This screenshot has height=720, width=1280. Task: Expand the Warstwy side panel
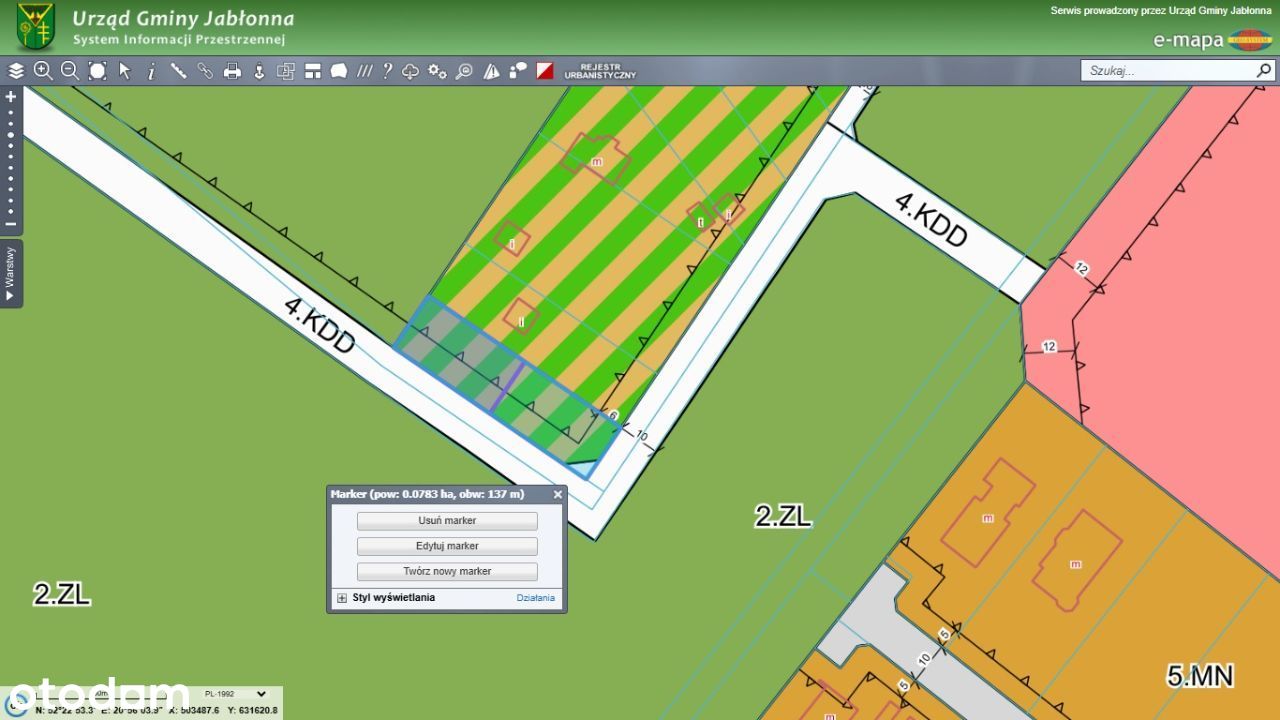click(11, 273)
